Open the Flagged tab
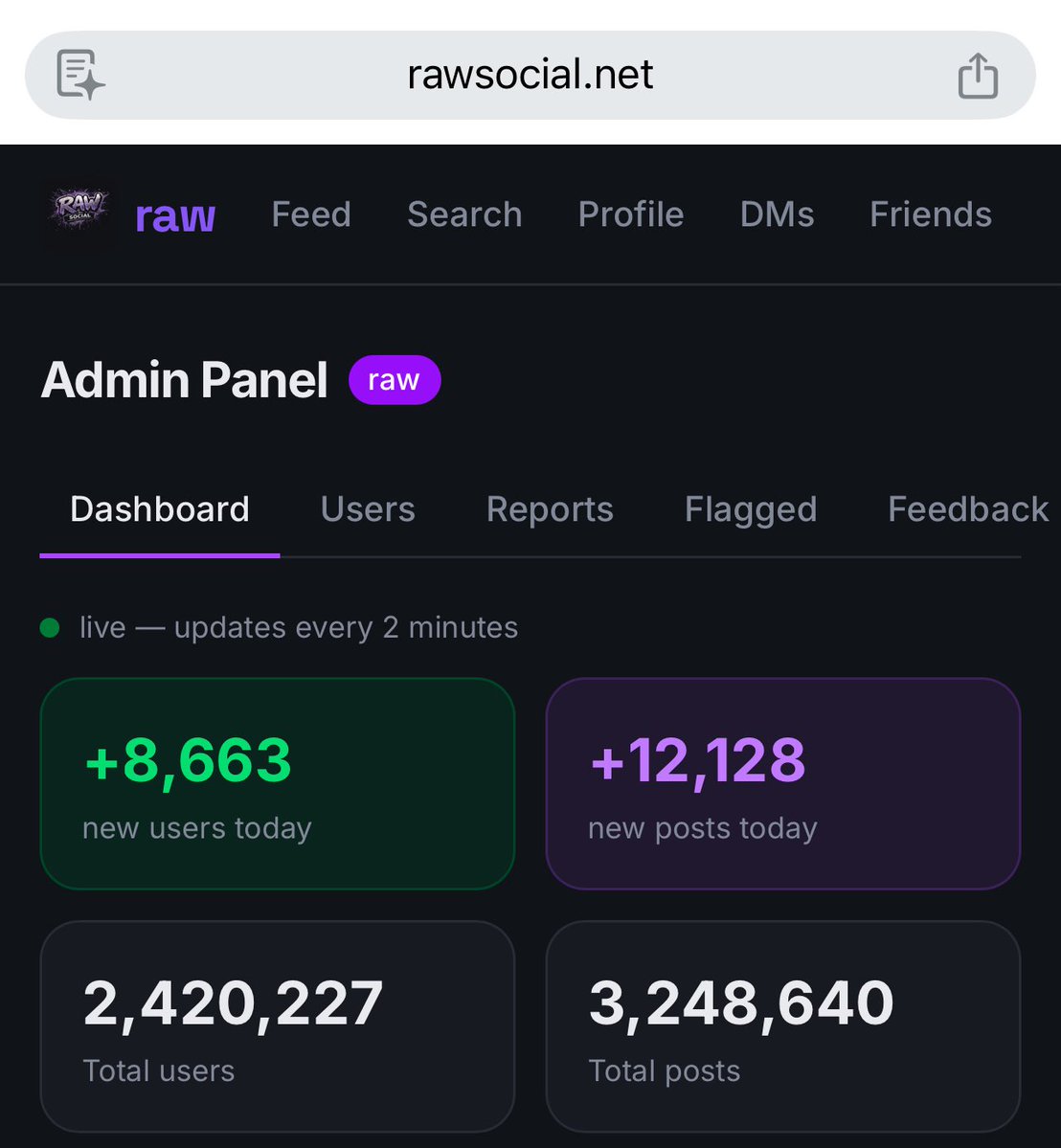The height and width of the screenshot is (1148, 1061). [x=751, y=509]
